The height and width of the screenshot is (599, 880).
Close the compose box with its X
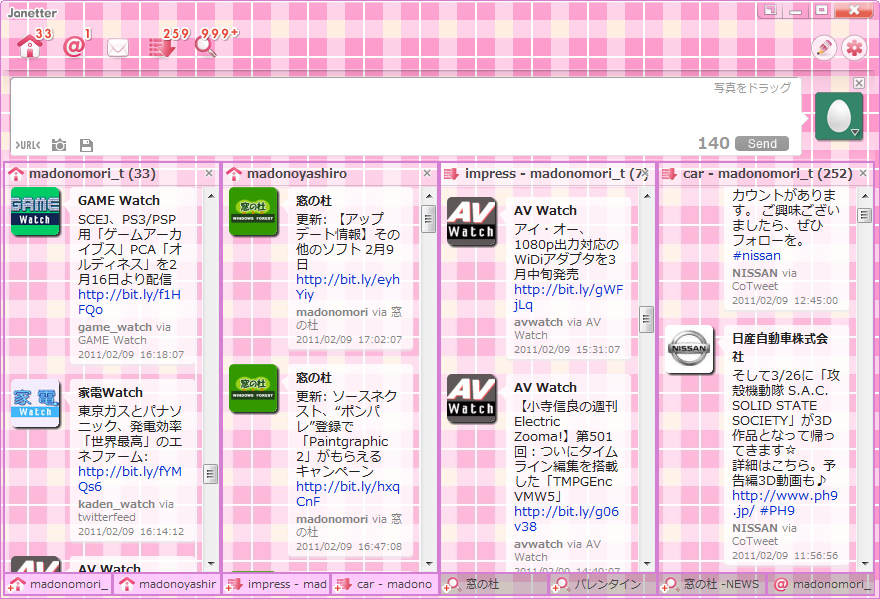(x=859, y=83)
